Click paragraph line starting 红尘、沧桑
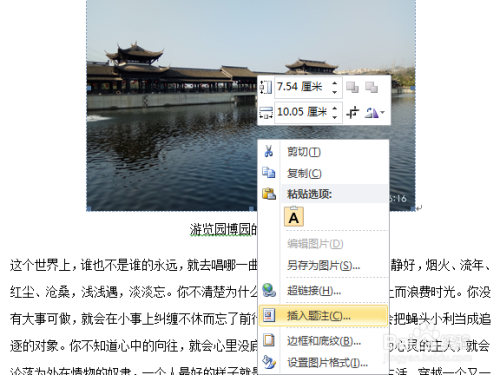This screenshot has height=375, width=500. pyautogui.click(x=134, y=292)
